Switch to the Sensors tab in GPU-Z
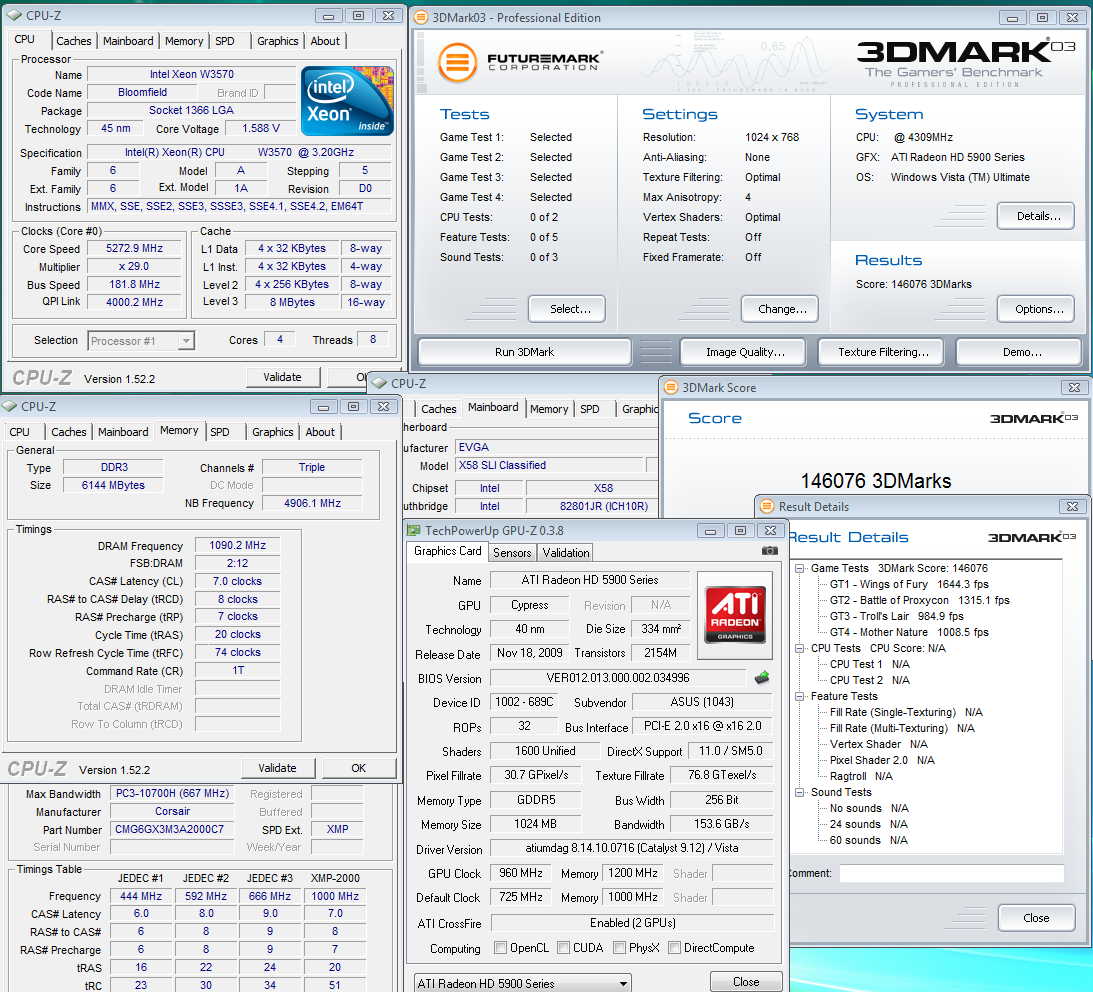The width and height of the screenshot is (1093, 992). pyautogui.click(x=512, y=552)
